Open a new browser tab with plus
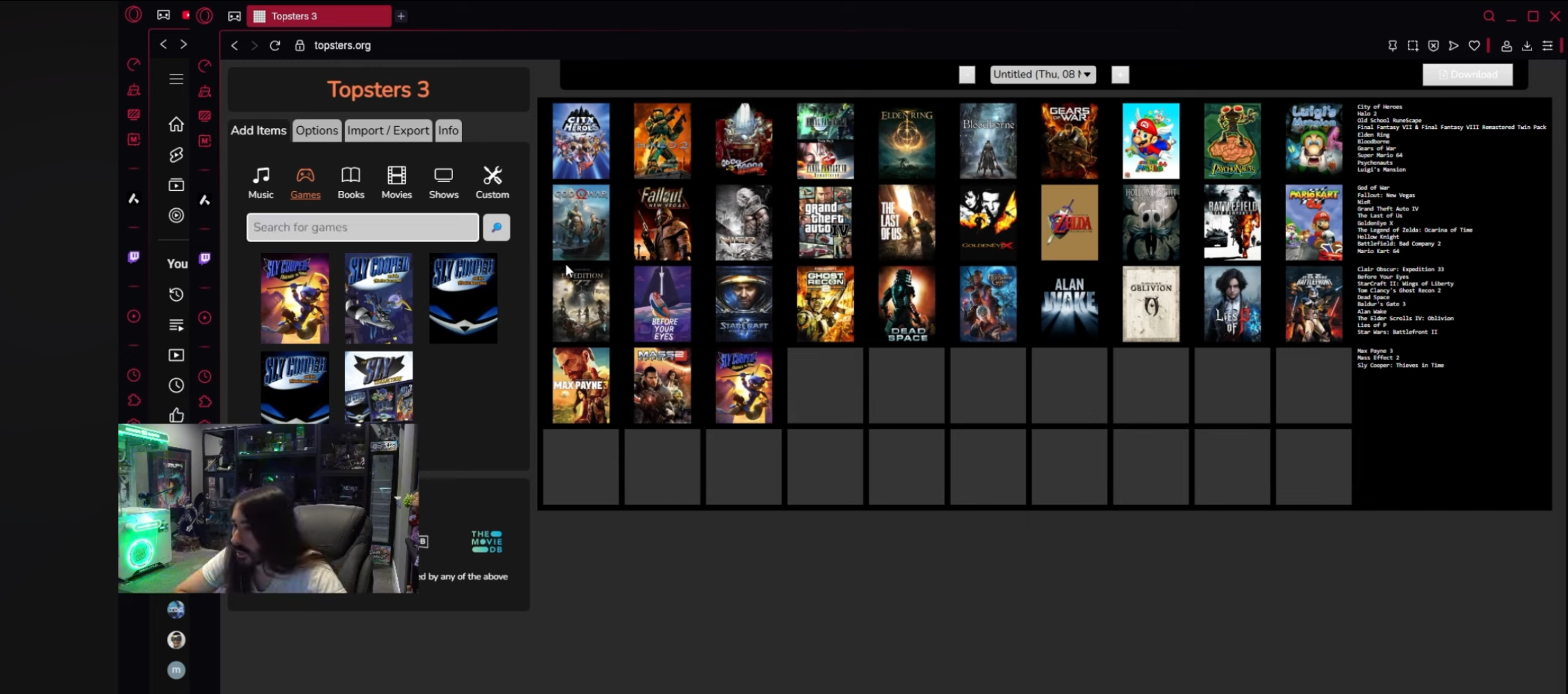 401,16
